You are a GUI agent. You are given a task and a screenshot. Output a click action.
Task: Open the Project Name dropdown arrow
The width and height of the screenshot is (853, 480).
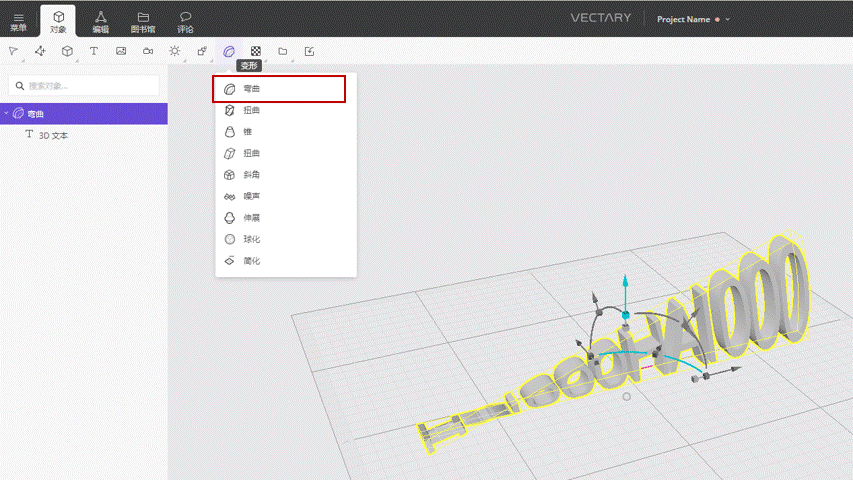[728, 20]
